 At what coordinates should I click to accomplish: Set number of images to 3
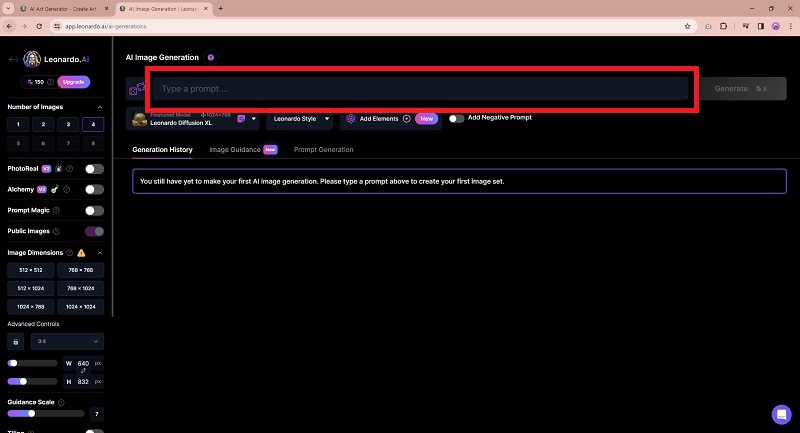click(68, 124)
